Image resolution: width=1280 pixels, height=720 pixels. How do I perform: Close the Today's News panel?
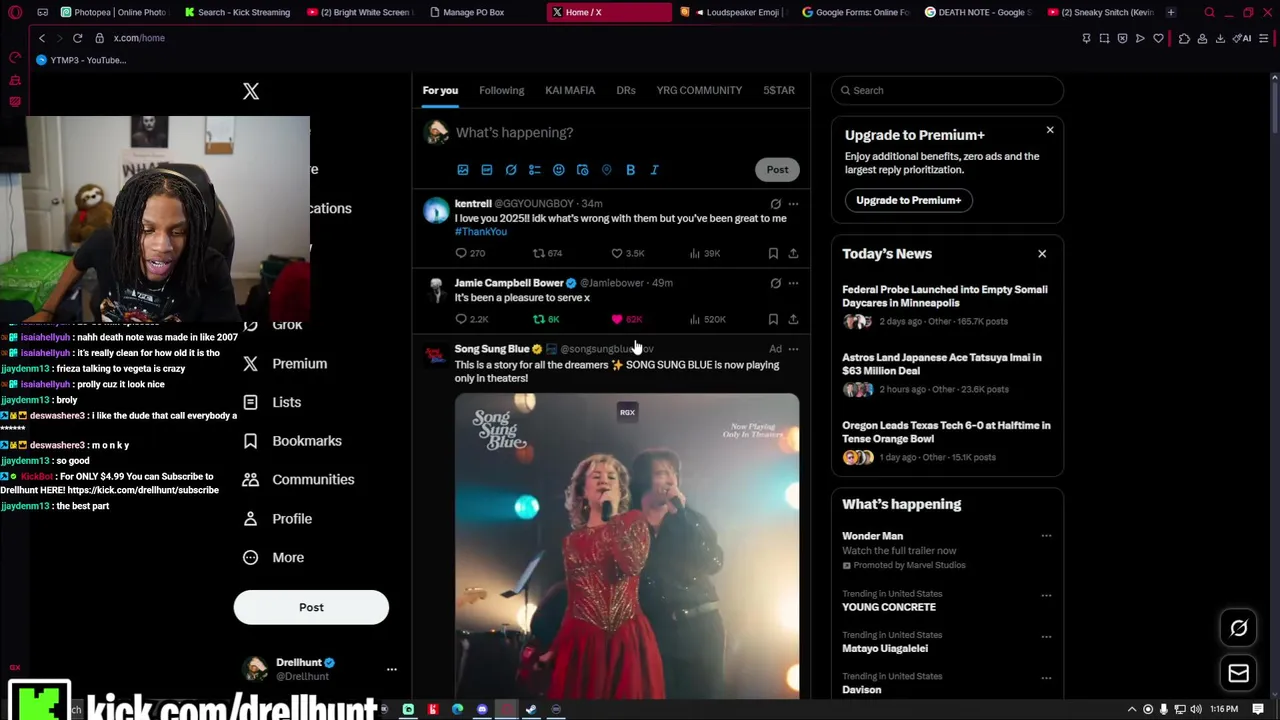1042,254
